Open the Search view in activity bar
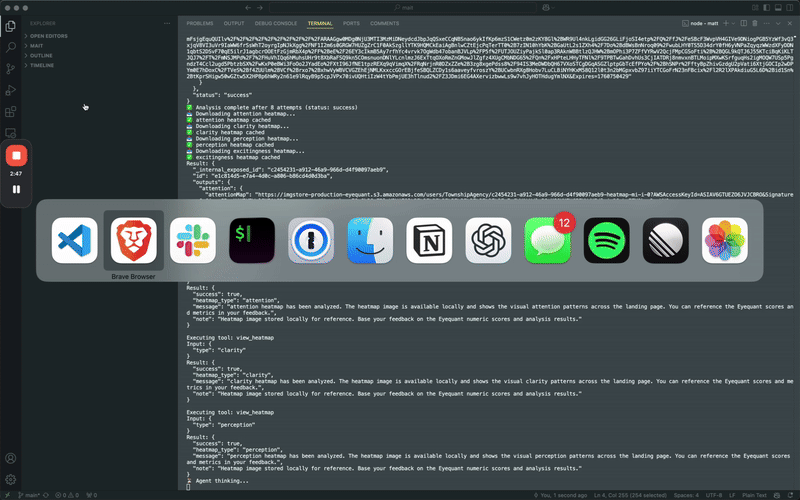800x500 pixels. 11,46
